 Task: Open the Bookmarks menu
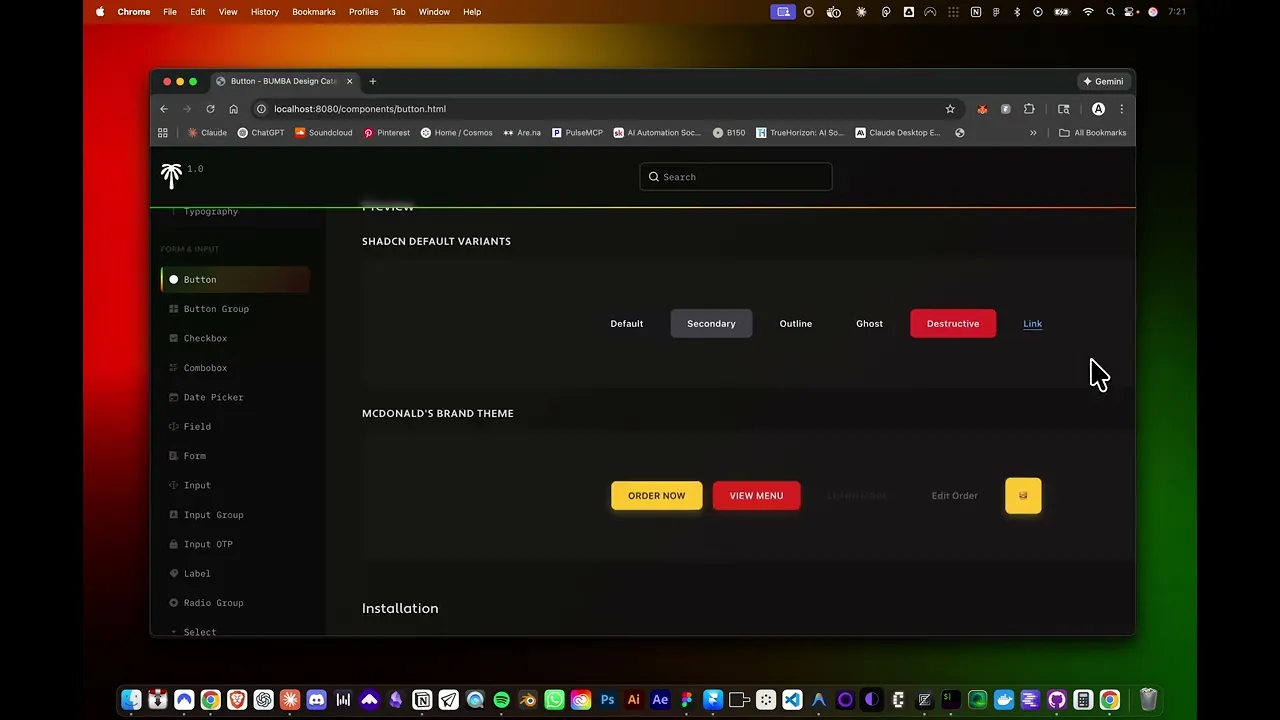[x=314, y=12]
